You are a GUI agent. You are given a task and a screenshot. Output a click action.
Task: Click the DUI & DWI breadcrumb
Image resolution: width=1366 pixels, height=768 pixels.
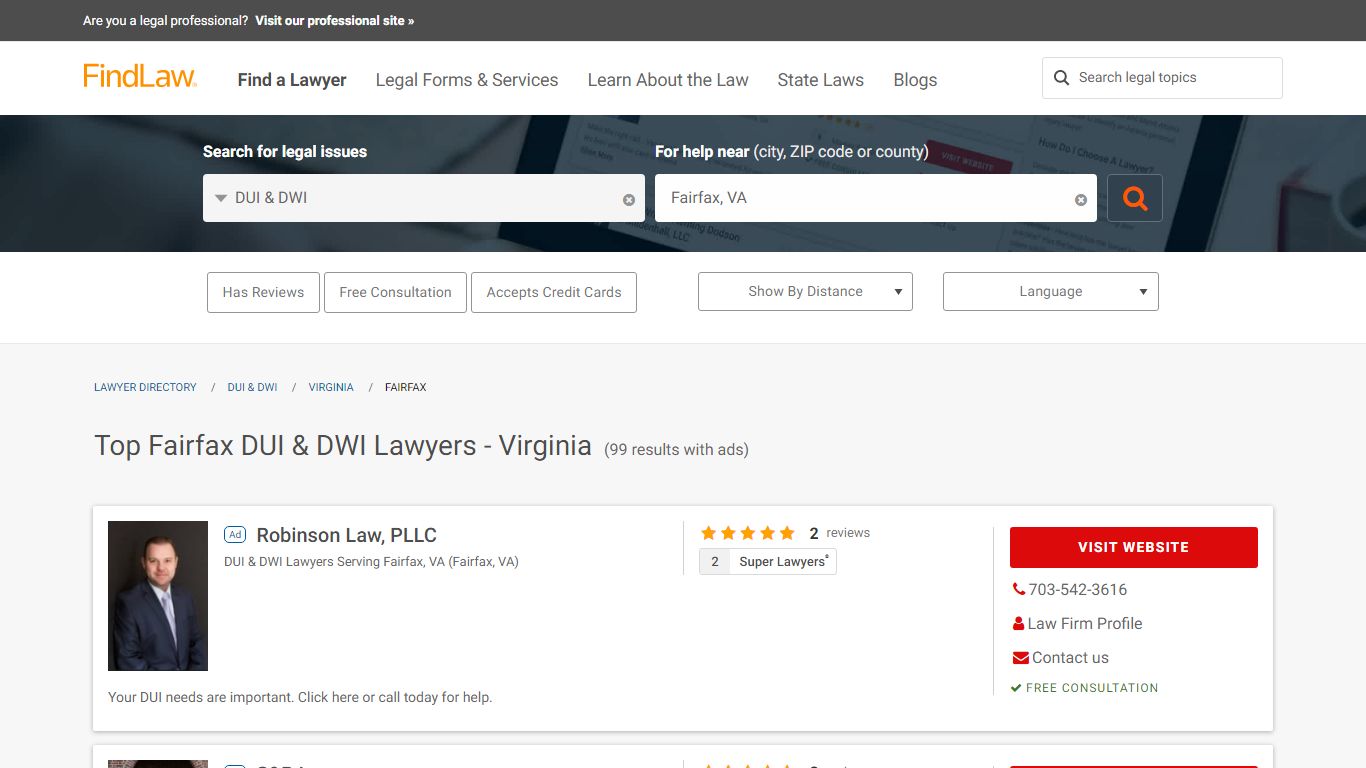point(252,387)
